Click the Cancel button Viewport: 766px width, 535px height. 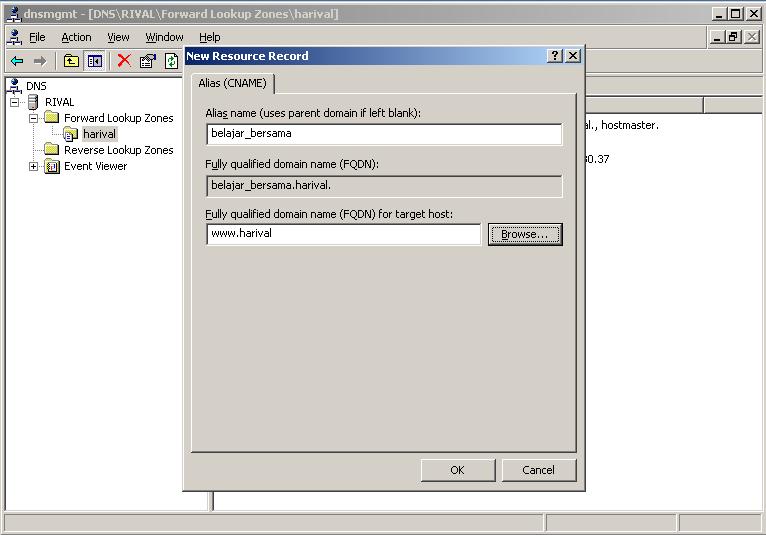539,470
